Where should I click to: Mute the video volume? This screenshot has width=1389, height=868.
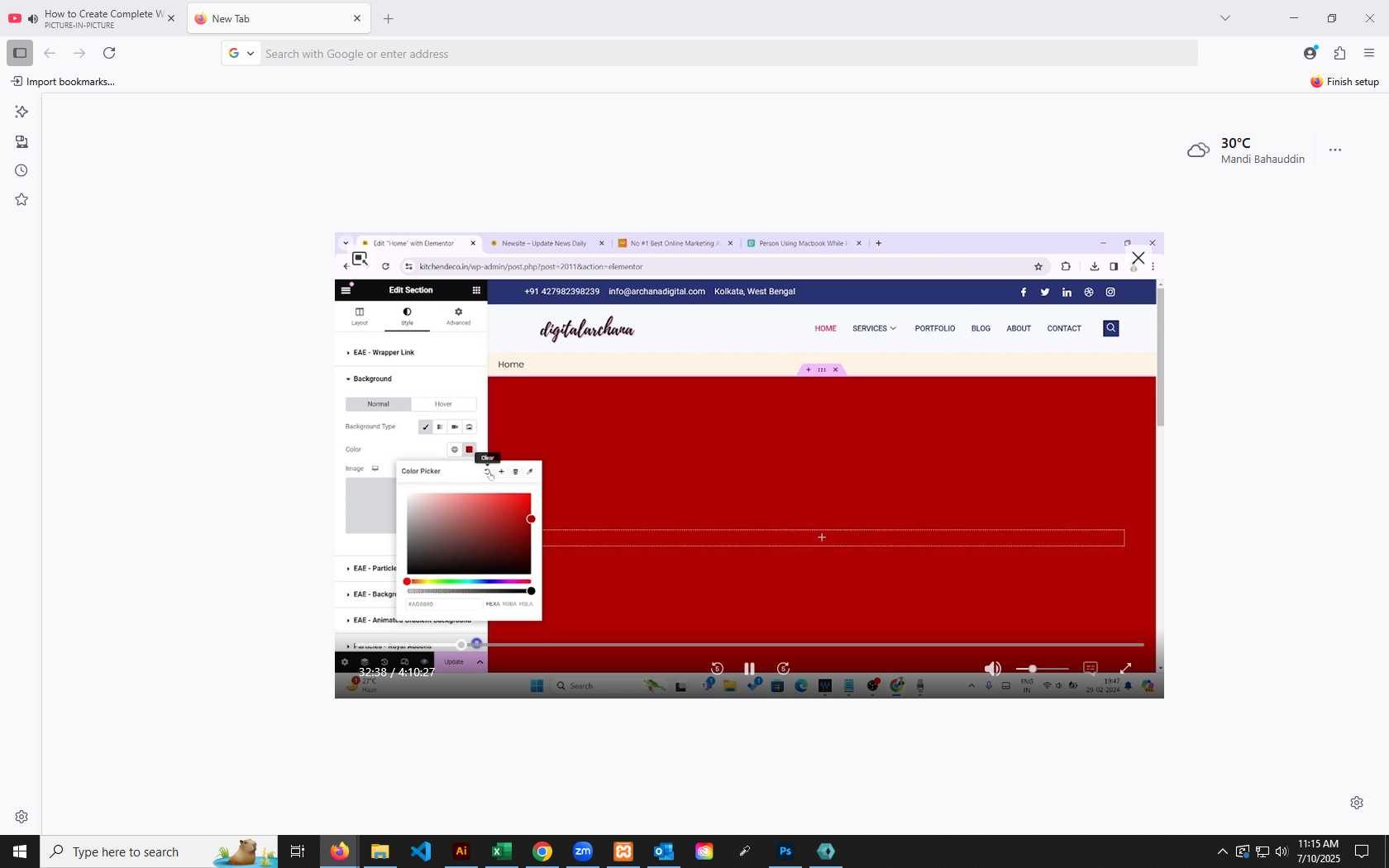tap(993, 668)
